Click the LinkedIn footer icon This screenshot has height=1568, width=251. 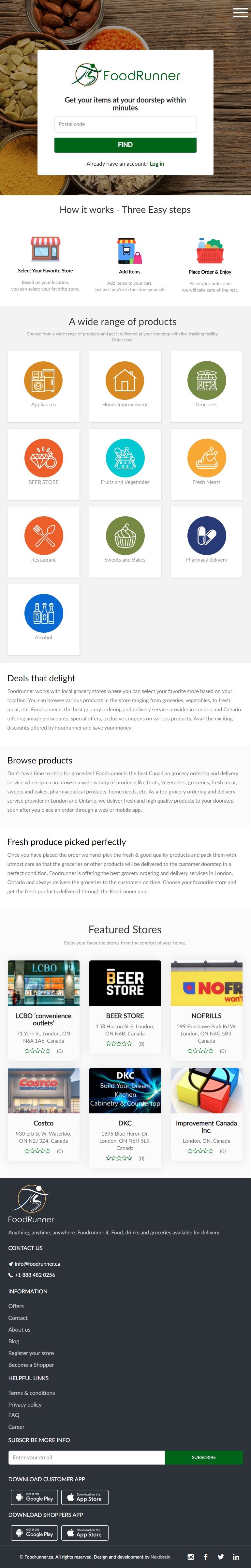click(236, 1557)
